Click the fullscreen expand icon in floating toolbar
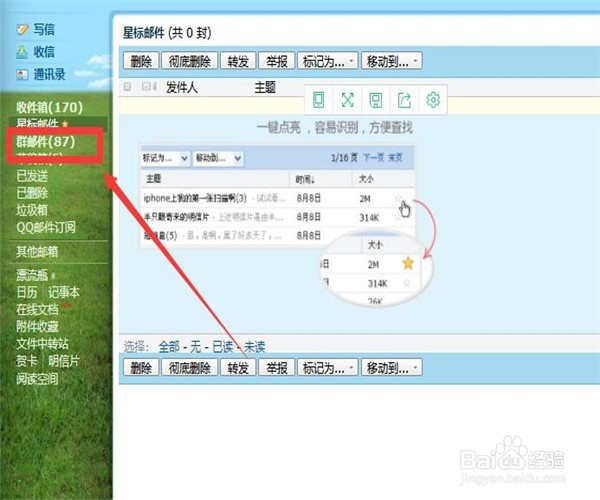 [347, 100]
